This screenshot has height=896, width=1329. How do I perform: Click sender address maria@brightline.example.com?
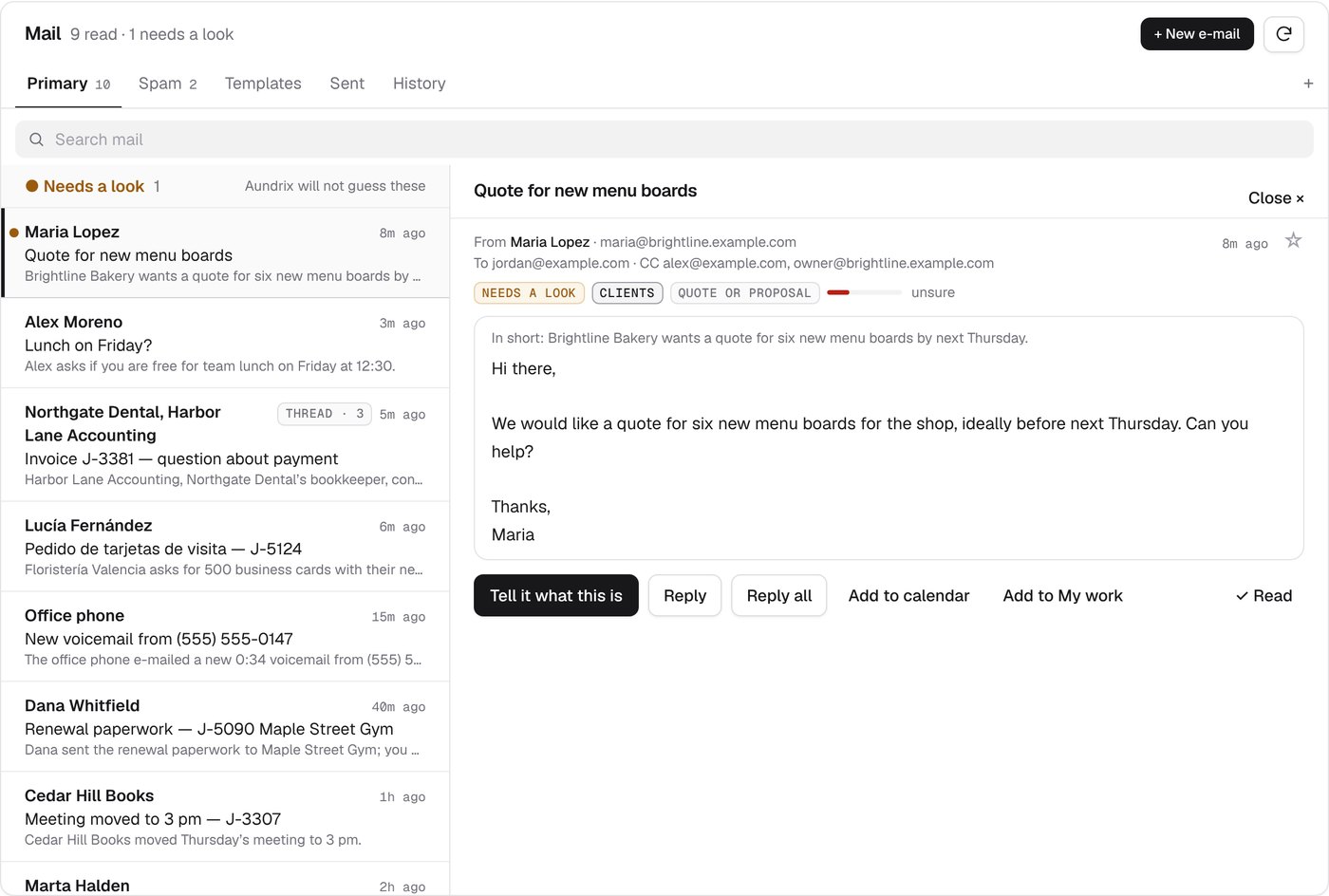pos(698,242)
